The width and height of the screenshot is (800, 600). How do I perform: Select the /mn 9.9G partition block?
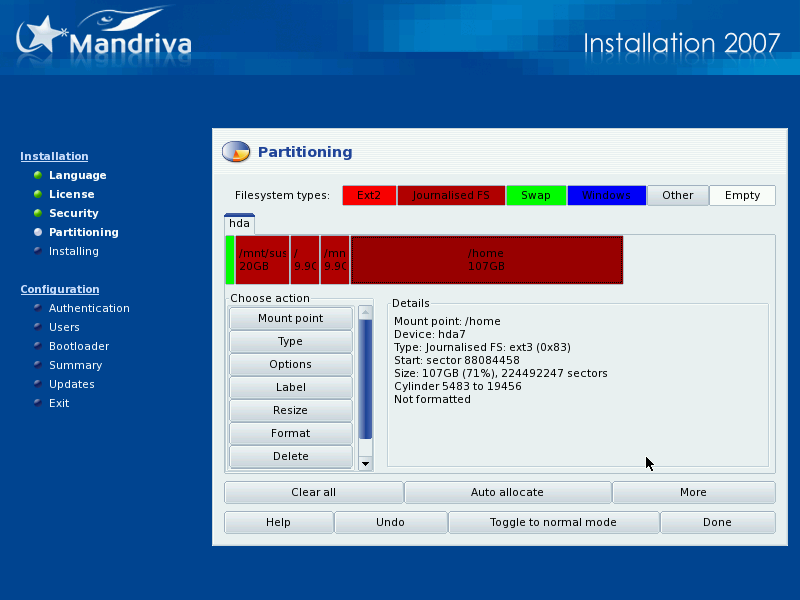335,260
